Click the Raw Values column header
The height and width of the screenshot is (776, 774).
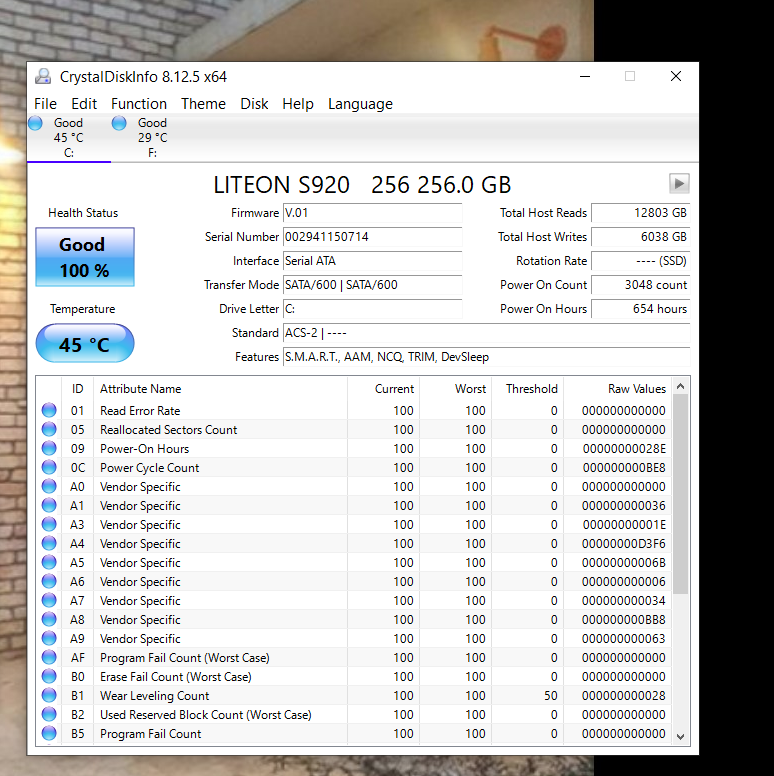coord(617,388)
